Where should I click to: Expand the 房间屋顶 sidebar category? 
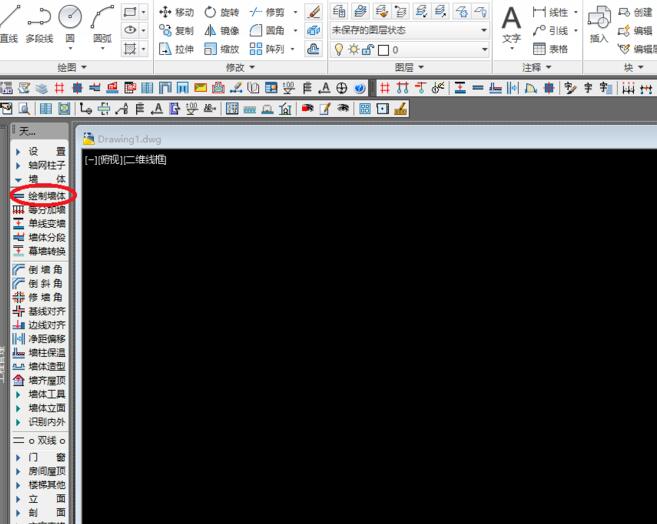39,471
